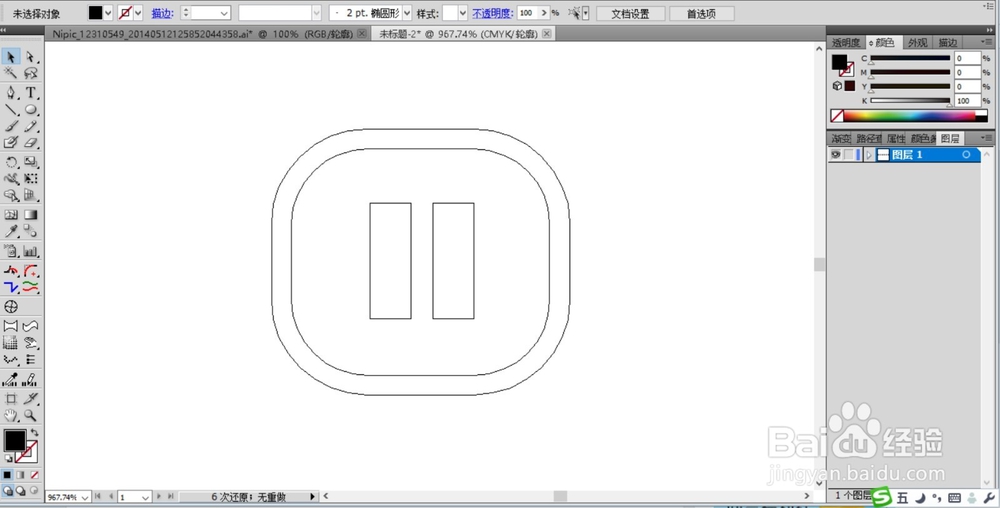Close the 未标题-2 document tab
The image size is (1000, 508).
pos(547,33)
